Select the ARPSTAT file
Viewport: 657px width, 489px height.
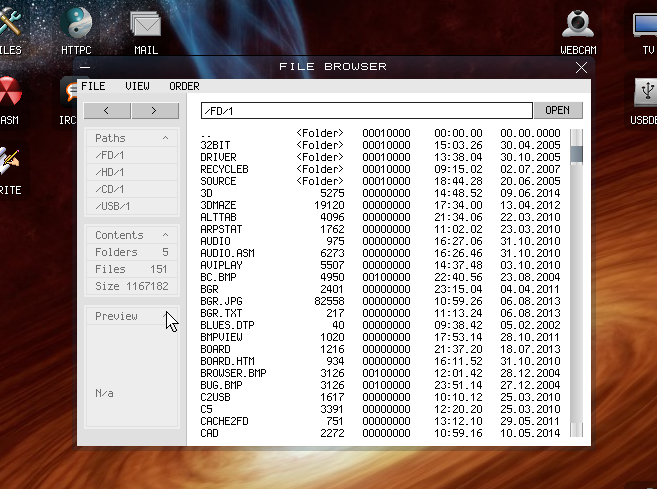click(x=380, y=229)
